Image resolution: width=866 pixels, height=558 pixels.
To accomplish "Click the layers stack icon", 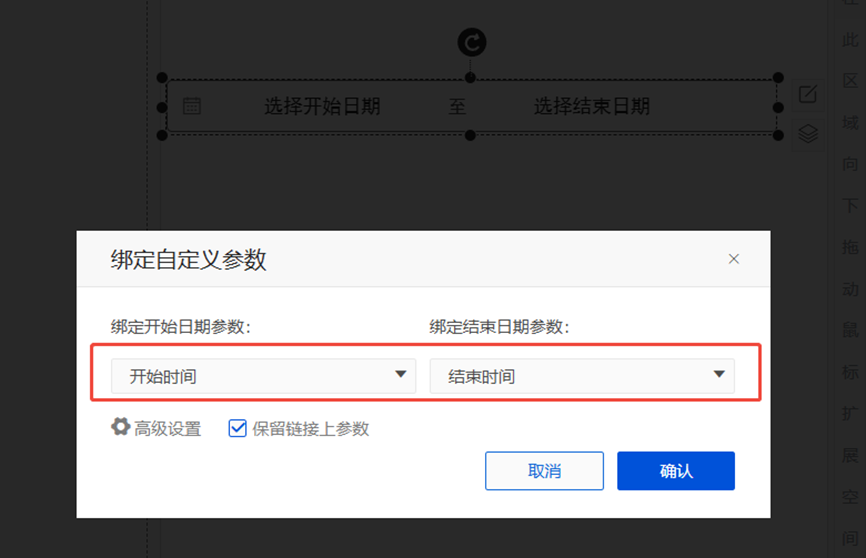I will point(808,133).
